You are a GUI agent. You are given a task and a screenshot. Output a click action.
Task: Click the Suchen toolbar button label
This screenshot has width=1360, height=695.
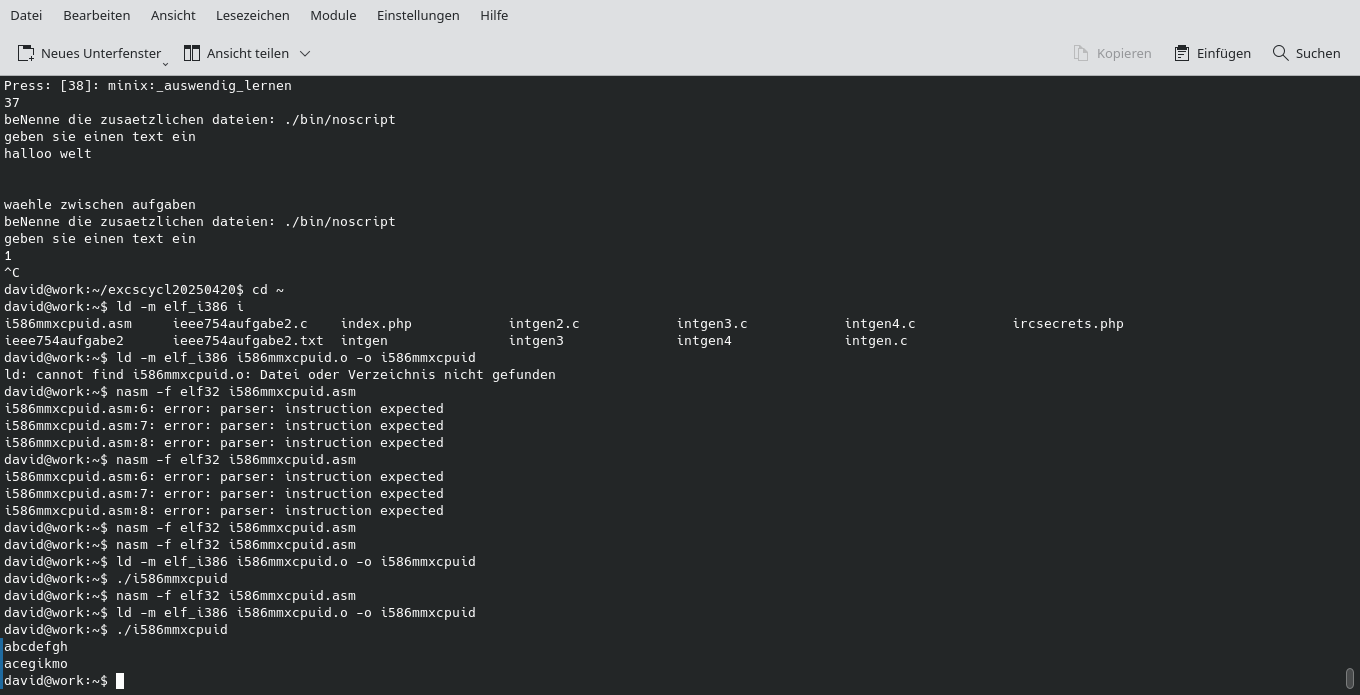[1318, 53]
